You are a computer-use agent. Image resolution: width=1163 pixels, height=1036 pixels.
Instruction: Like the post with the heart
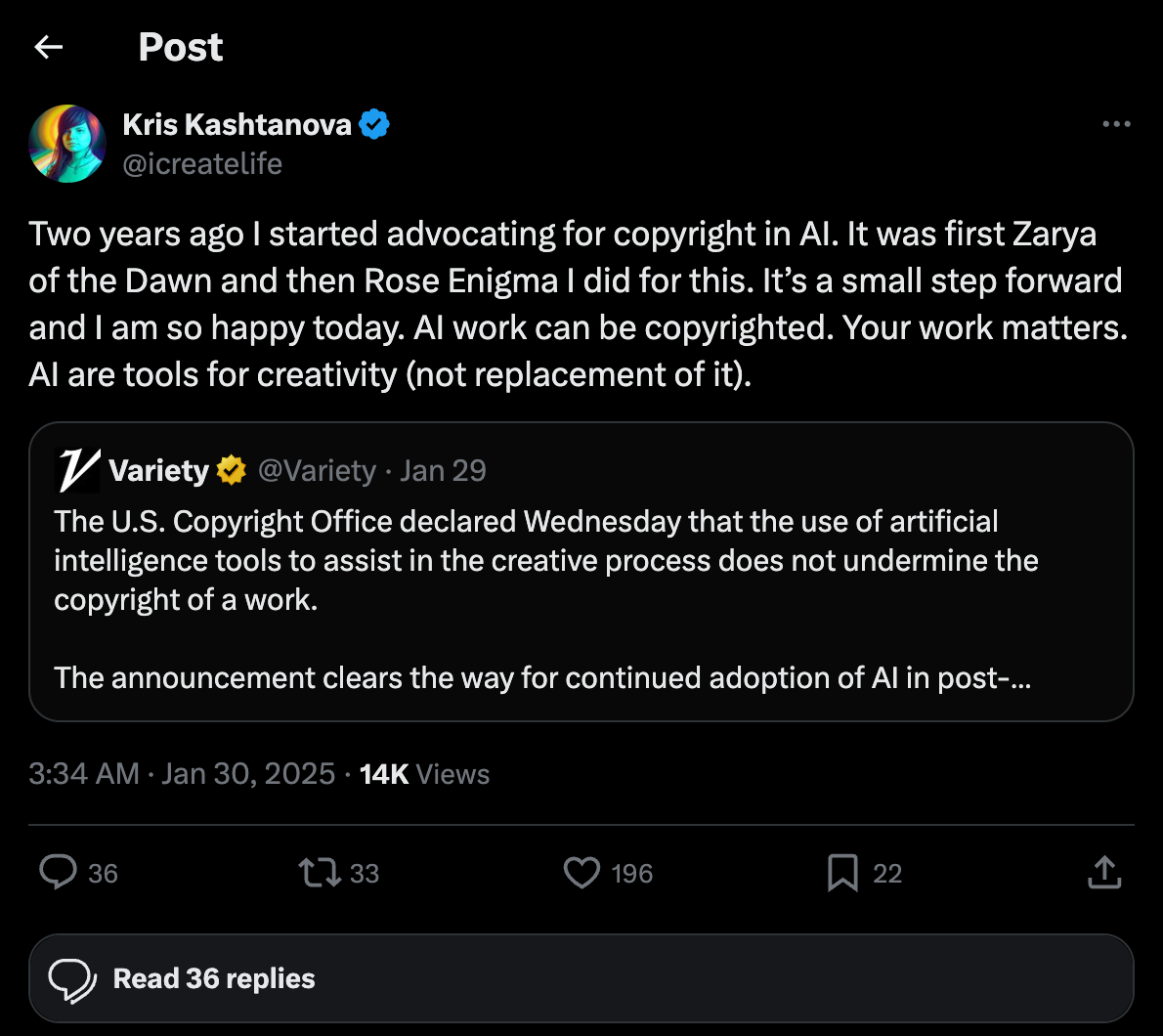click(581, 872)
